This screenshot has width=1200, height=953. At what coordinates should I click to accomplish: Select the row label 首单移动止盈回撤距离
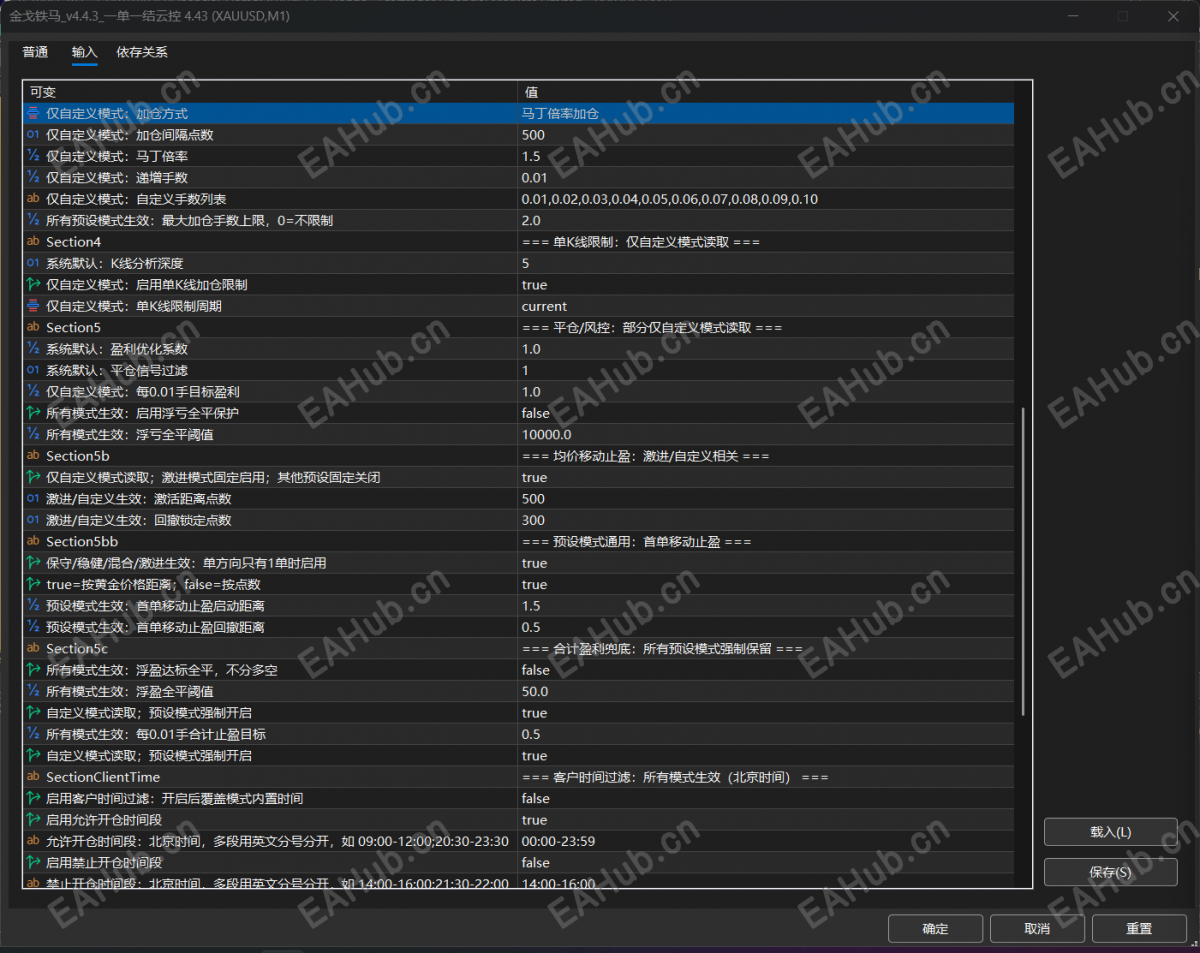tap(155, 627)
